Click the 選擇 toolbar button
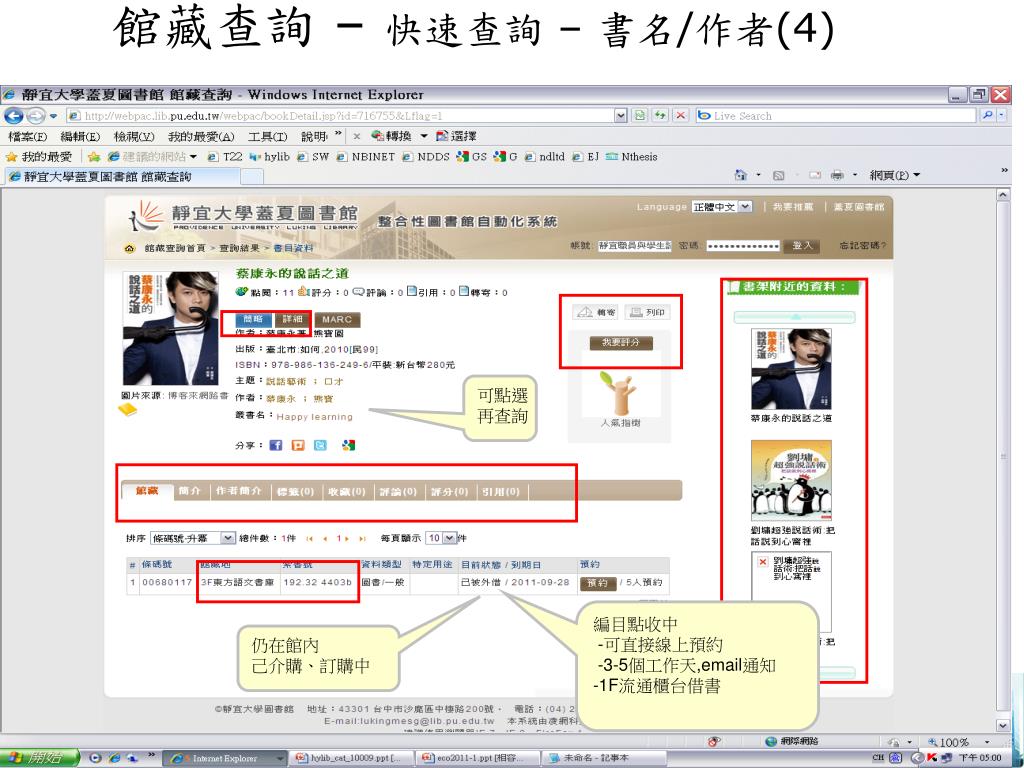Image resolution: width=1024 pixels, height=768 pixels. [456, 136]
